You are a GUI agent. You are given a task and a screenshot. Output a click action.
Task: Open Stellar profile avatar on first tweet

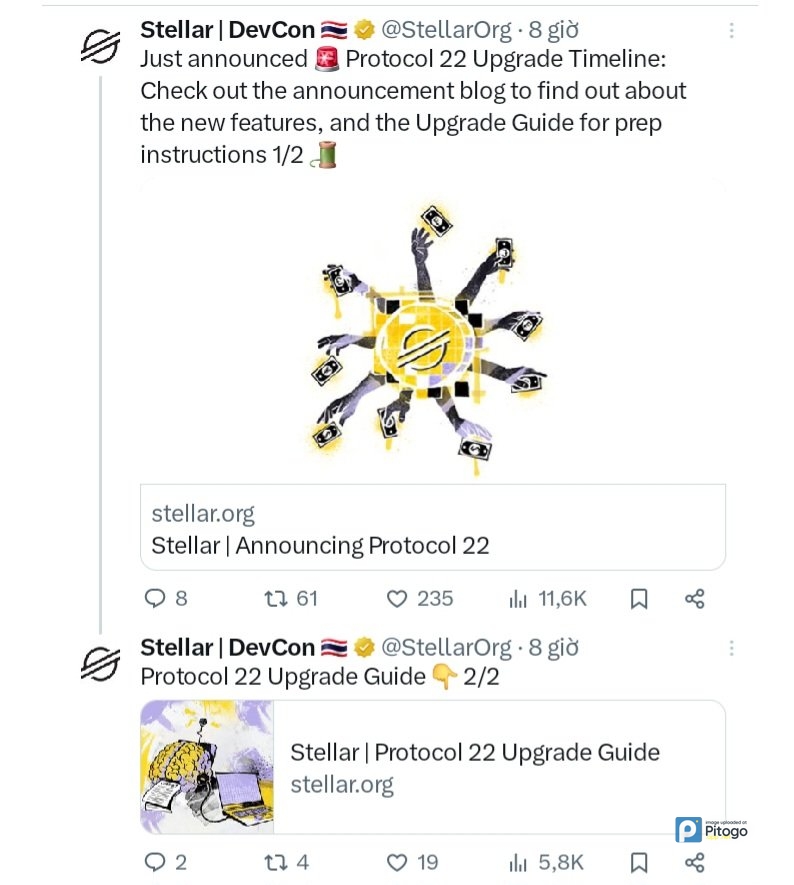100,47
